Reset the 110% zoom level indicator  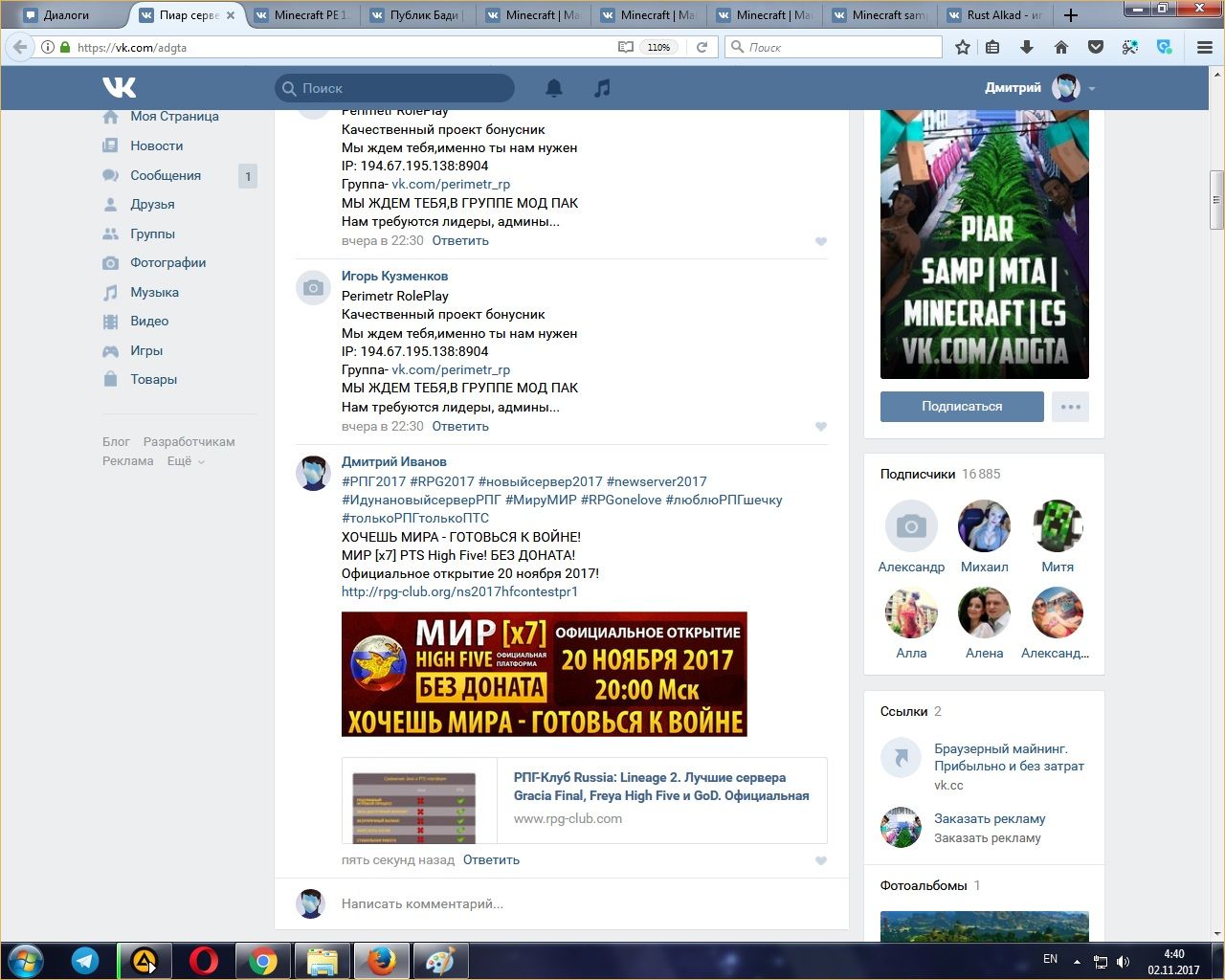point(658,47)
